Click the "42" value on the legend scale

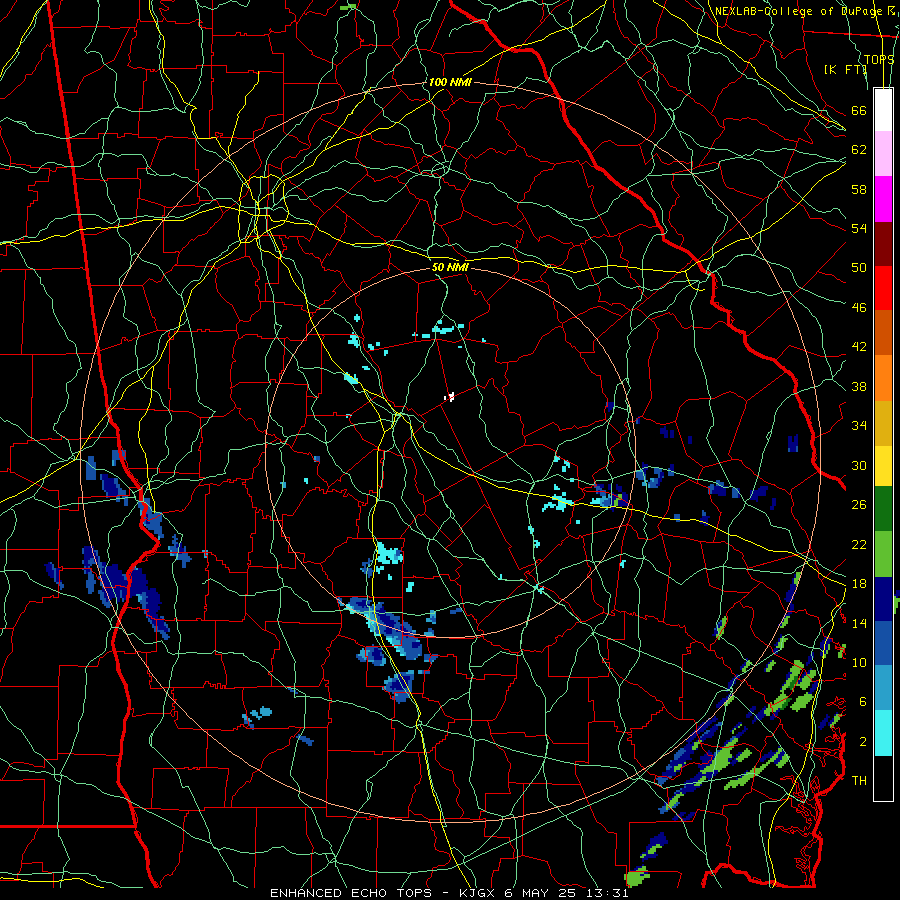pyautogui.click(x=859, y=347)
